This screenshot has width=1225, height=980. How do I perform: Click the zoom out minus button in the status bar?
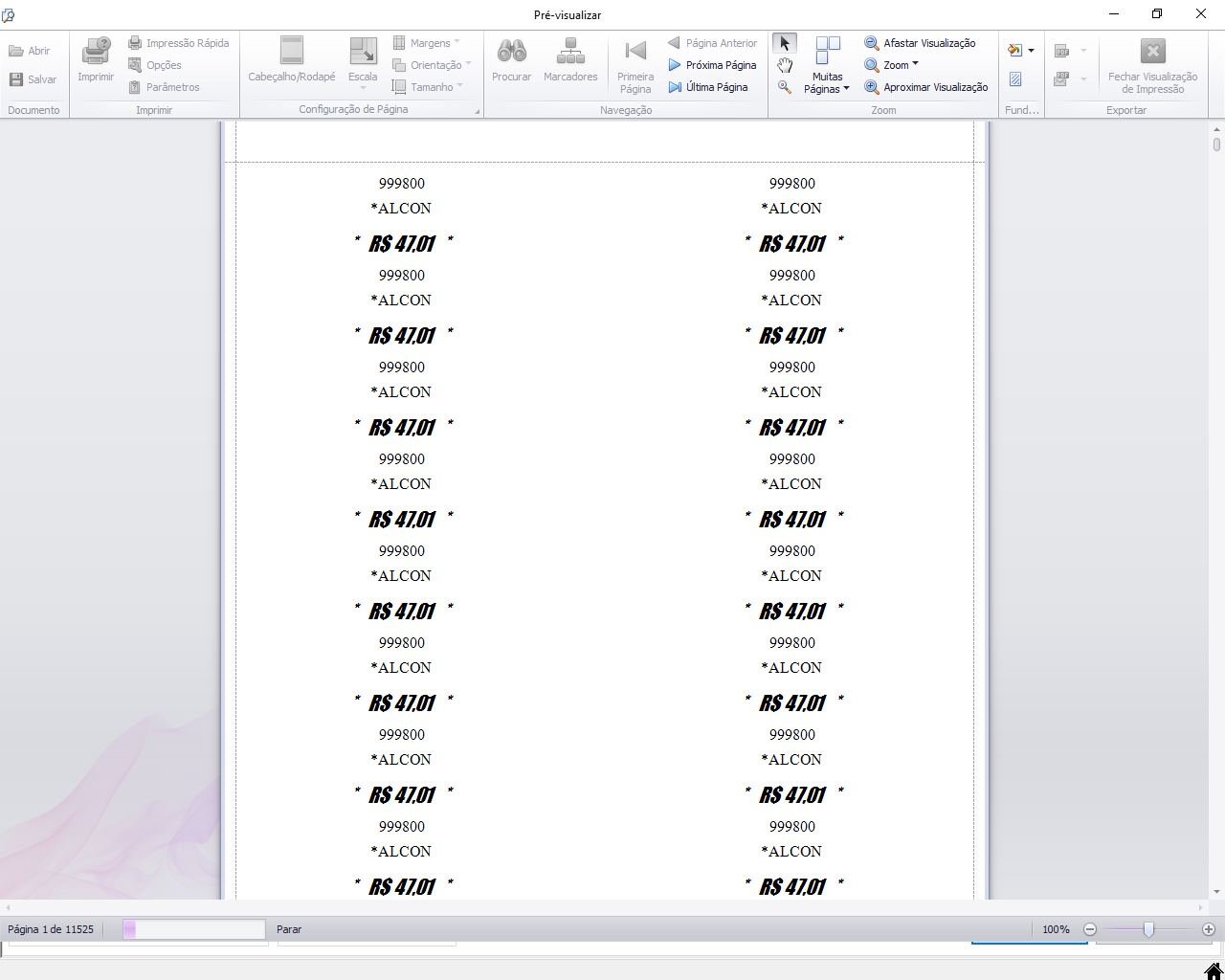click(x=1090, y=929)
